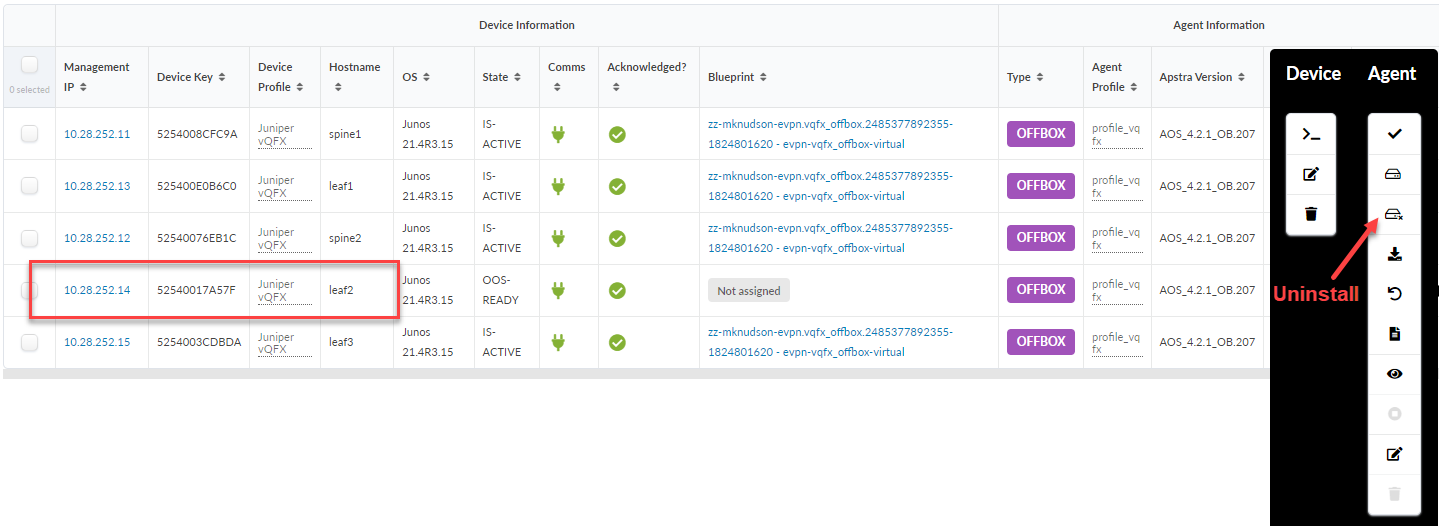Check the select-all header checkbox
This screenshot has width=1439, height=526.
29,65
